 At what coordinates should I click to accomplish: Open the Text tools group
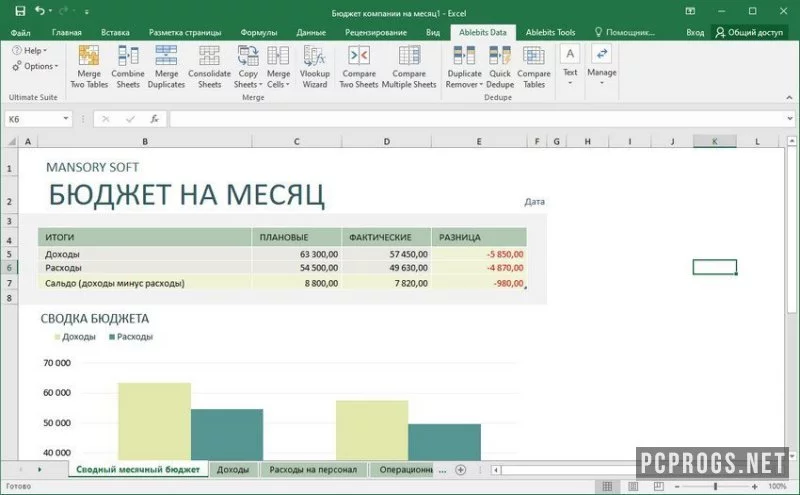click(x=570, y=65)
